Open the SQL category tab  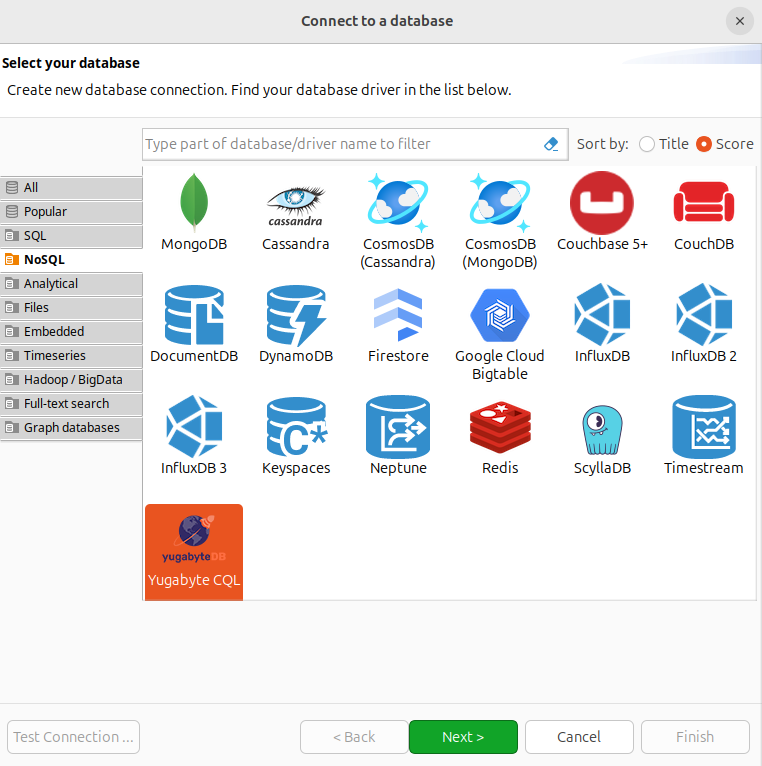pos(70,236)
